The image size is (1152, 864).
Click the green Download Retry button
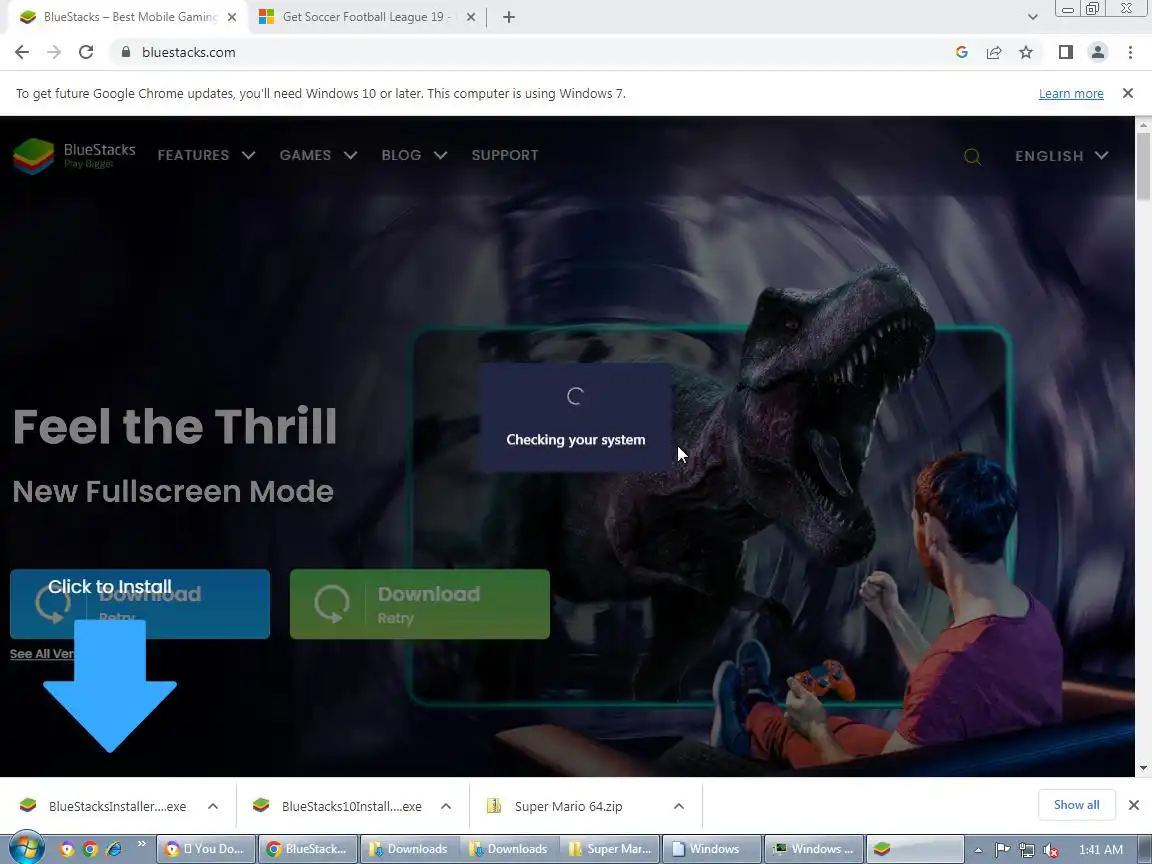tap(420, 604)
